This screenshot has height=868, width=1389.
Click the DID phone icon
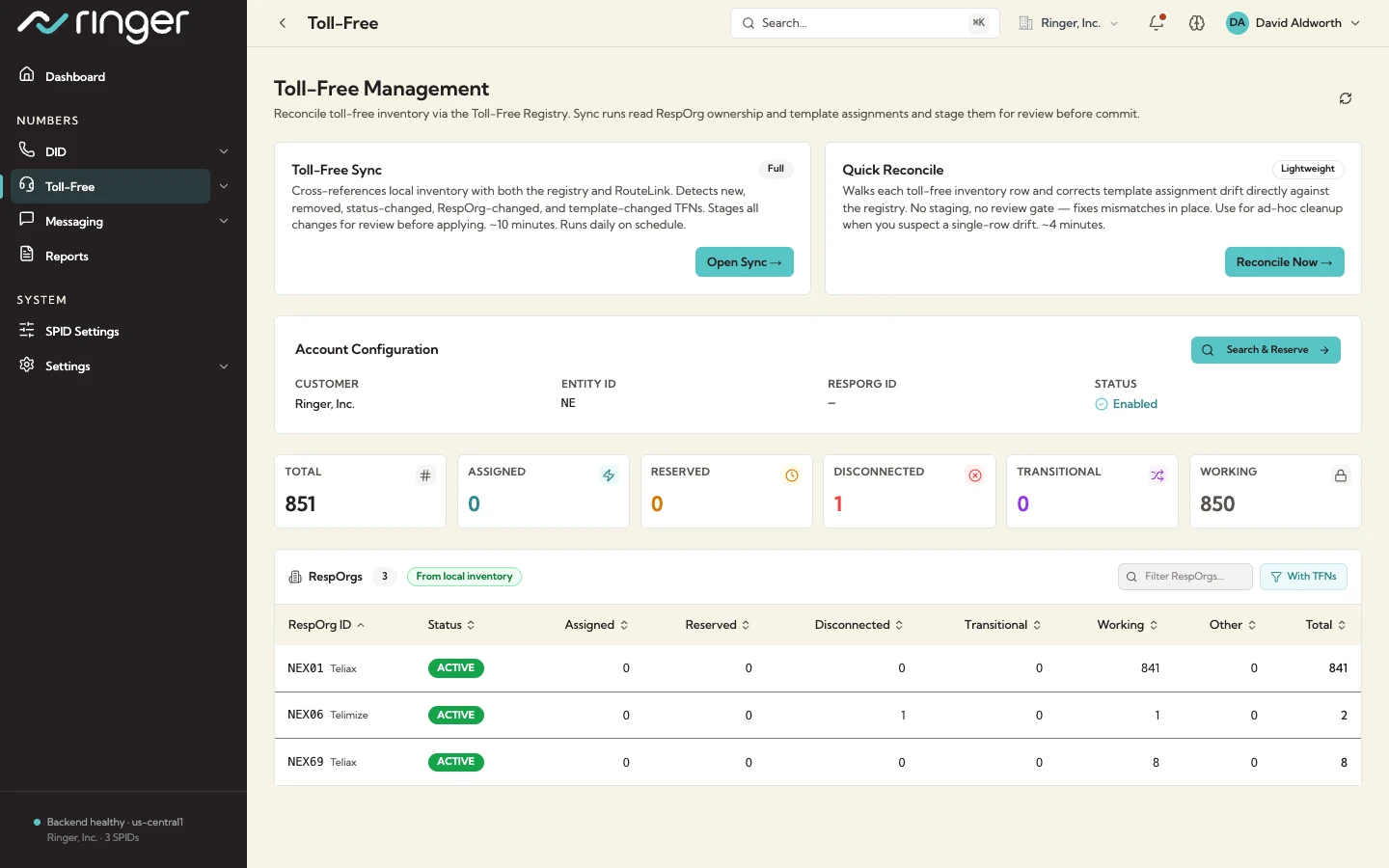click(27, 149)
